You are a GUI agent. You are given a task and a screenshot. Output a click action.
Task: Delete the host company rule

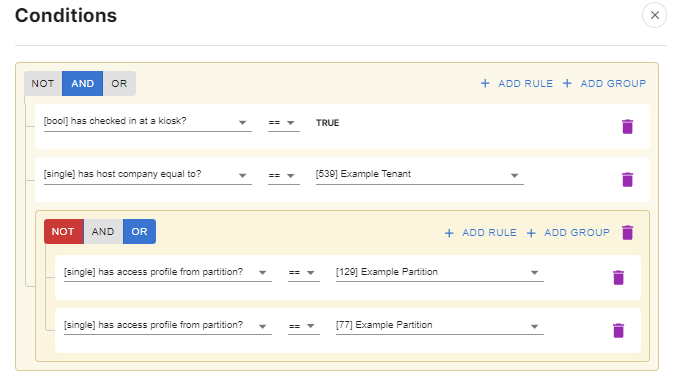(x=627, y=179)
